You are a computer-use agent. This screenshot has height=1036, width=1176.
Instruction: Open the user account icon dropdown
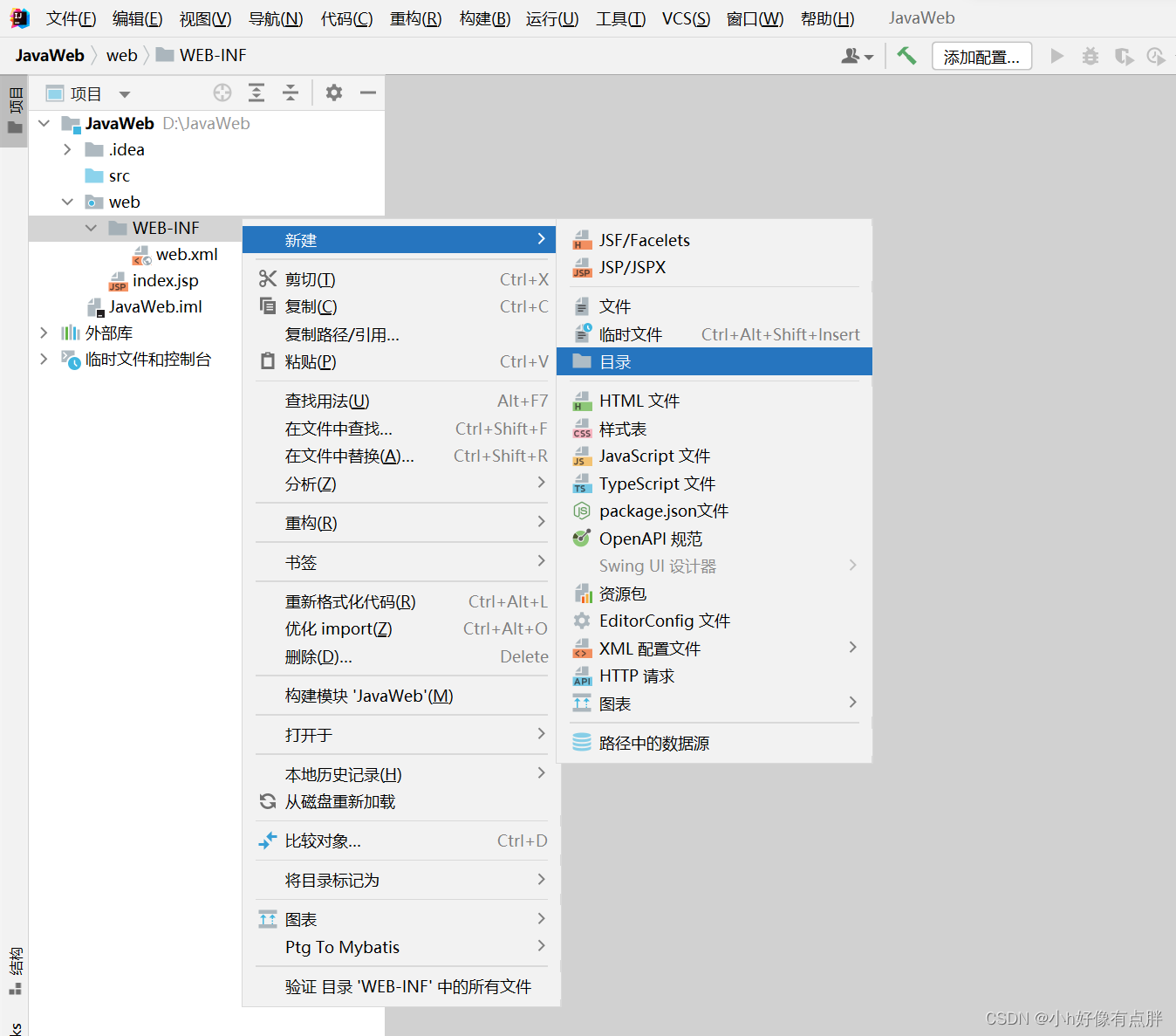pyautogui.click(x=857, y=56)
